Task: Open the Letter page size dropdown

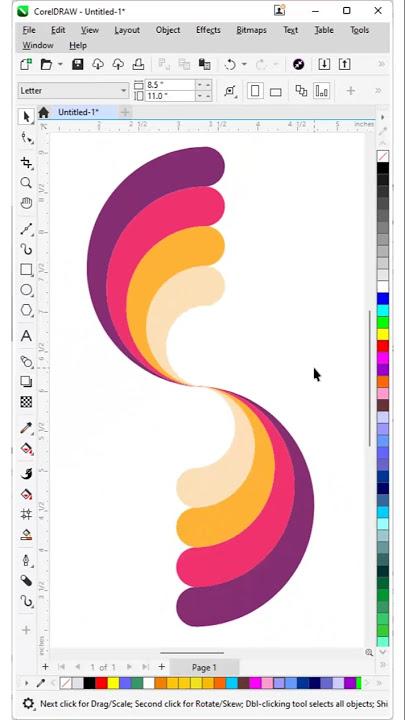Action: pyautogui.click(x=73, y=90)
